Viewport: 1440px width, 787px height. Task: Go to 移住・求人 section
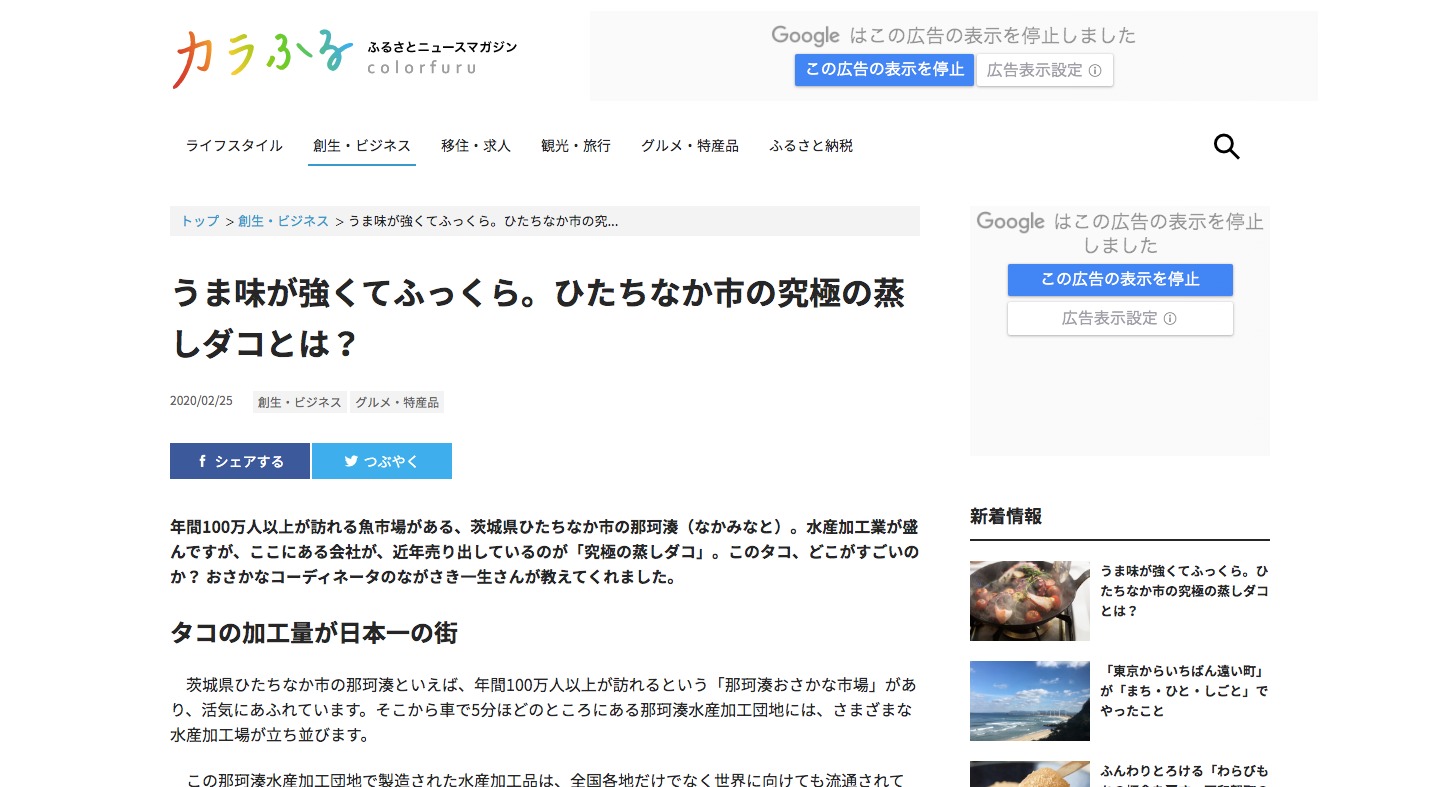point(476,146)
